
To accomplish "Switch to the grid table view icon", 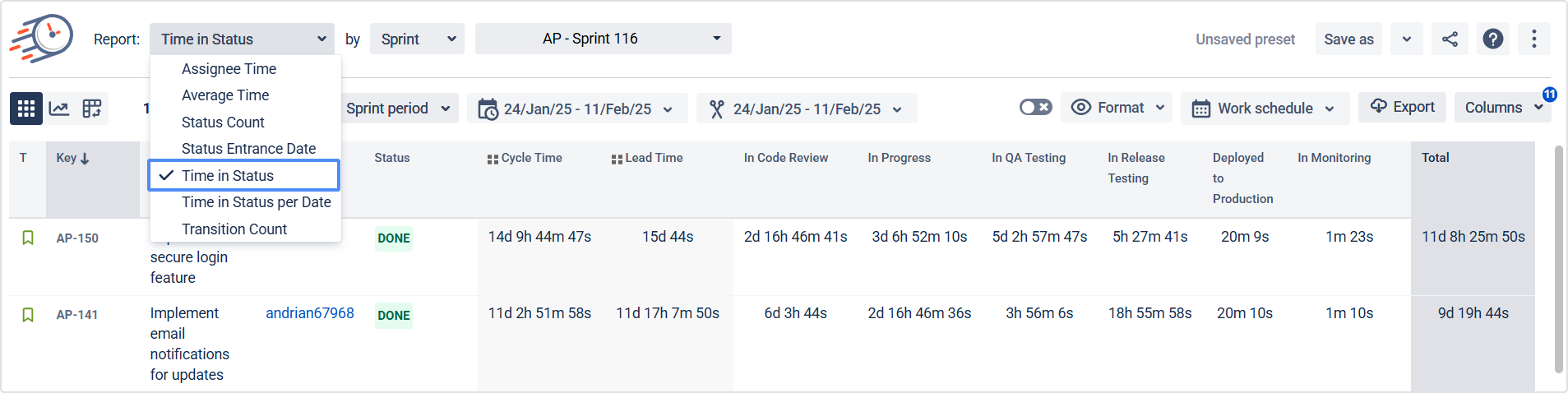I will tap(26, 109).
